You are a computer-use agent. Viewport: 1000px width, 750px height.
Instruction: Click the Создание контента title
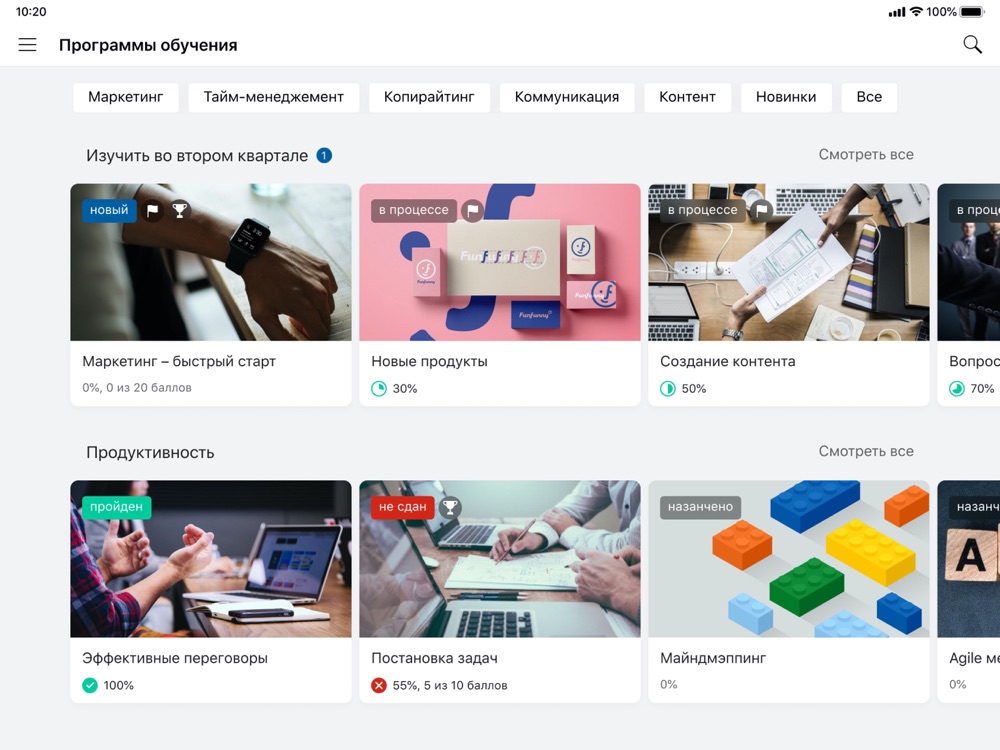[x=728, y=362]
